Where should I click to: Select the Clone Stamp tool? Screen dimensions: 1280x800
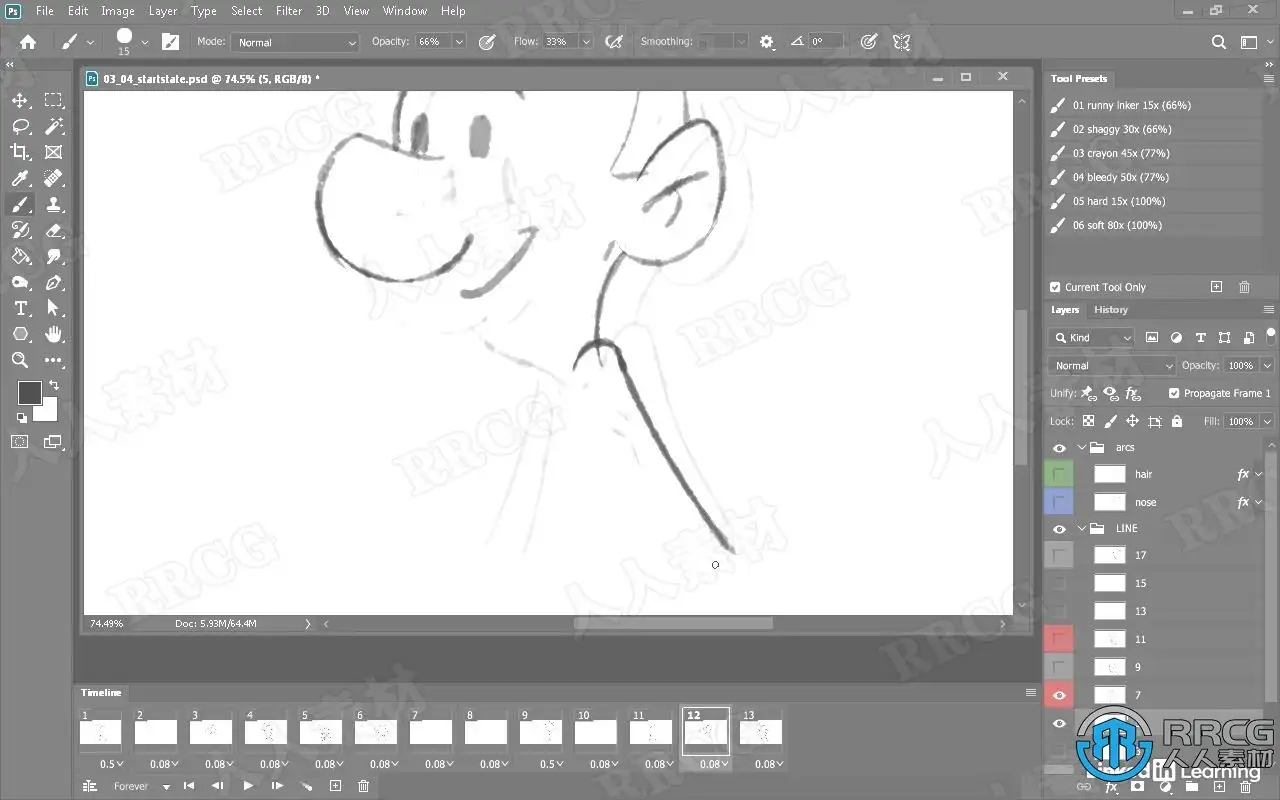tap(54, 204)
